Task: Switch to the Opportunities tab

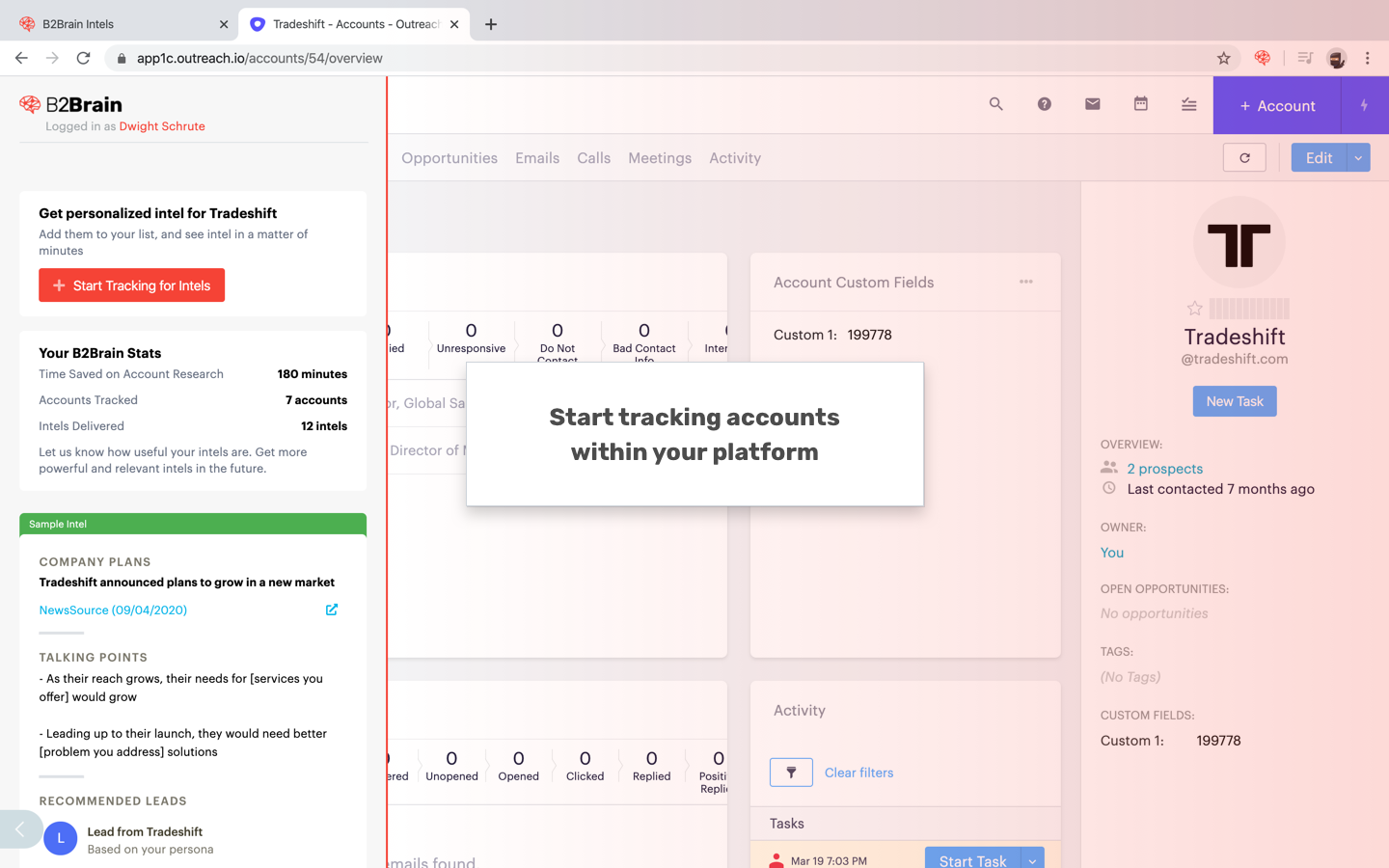Action: coord(449,158)
